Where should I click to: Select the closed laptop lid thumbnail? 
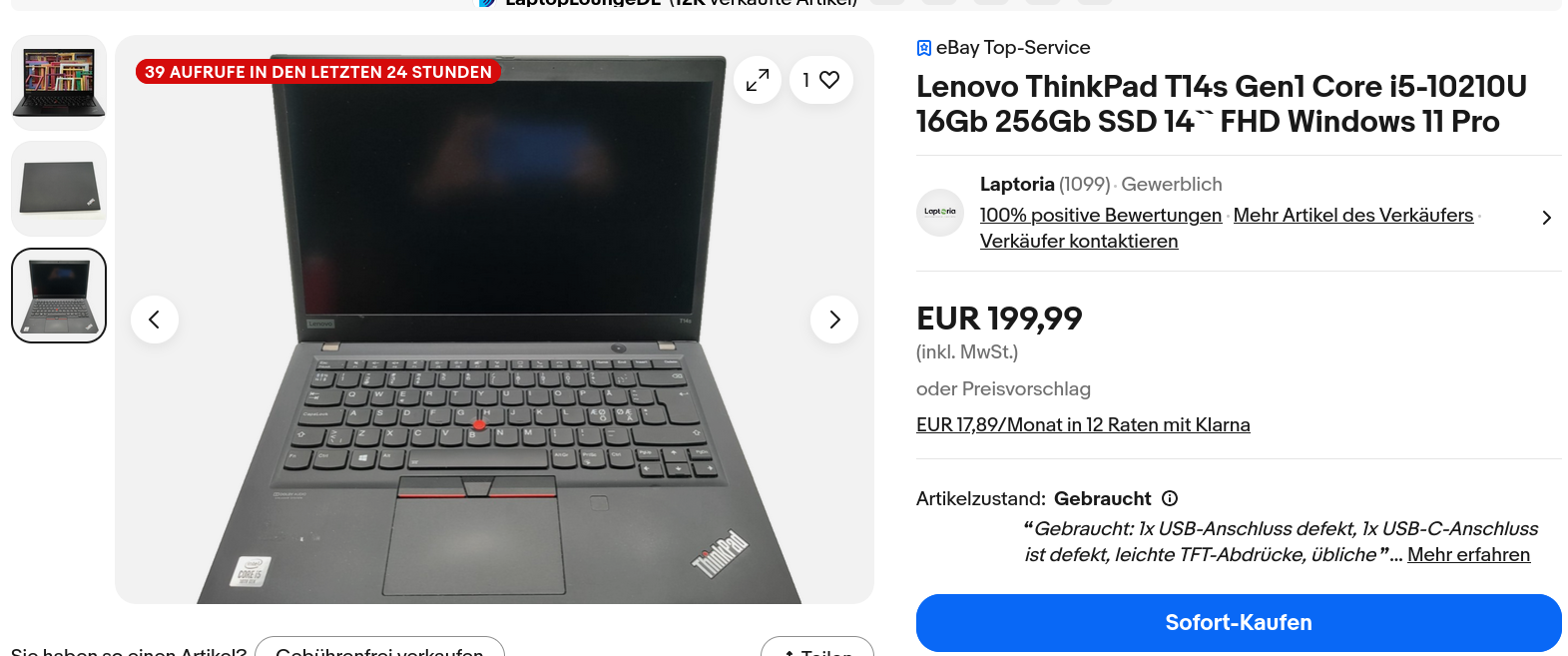coord(59,189)
